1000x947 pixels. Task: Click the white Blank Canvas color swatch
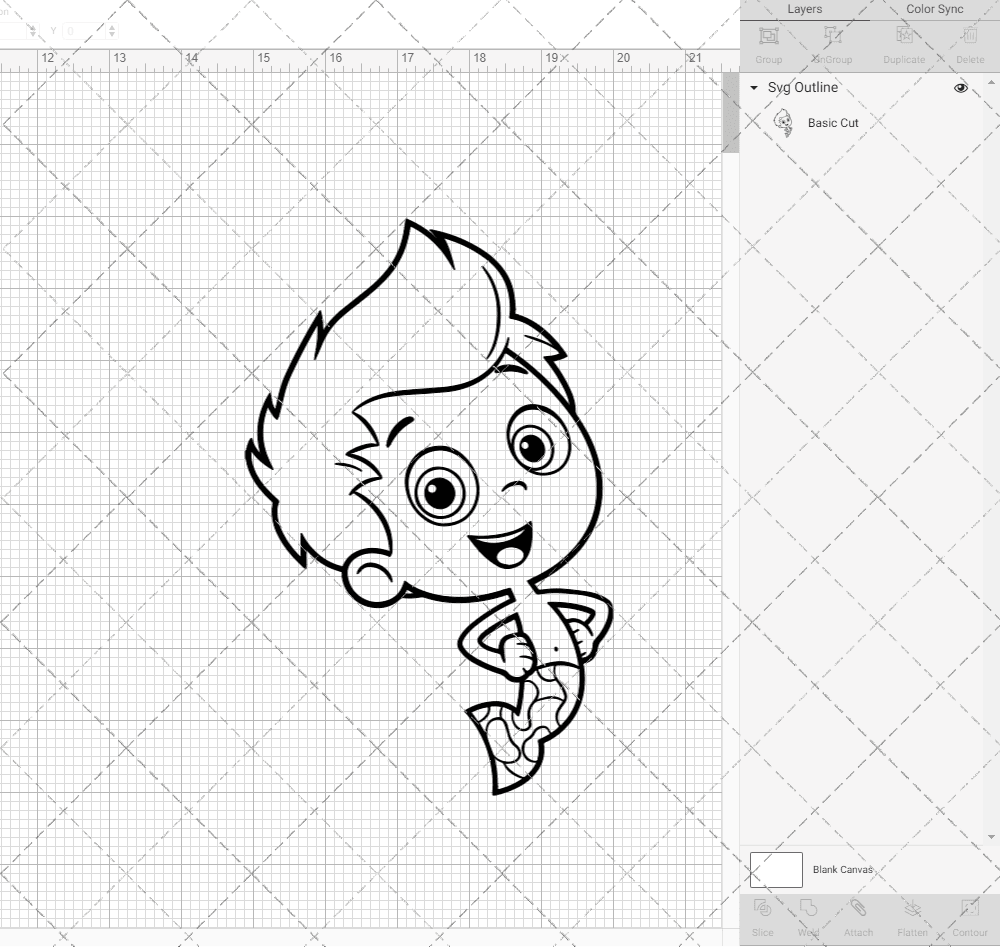775,869
